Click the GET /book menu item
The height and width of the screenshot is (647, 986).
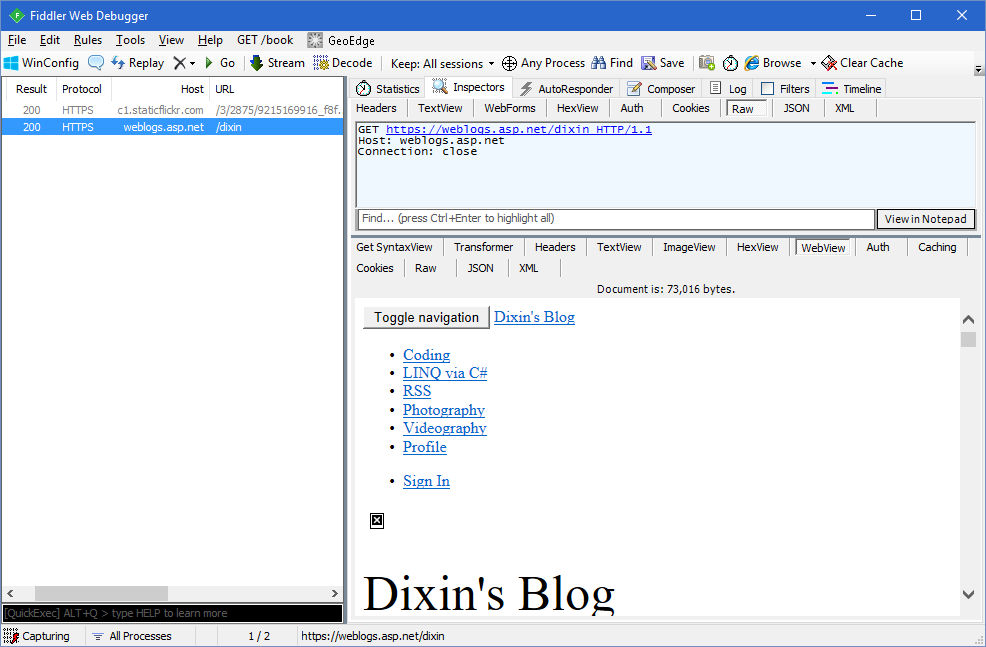coord(265,40)
